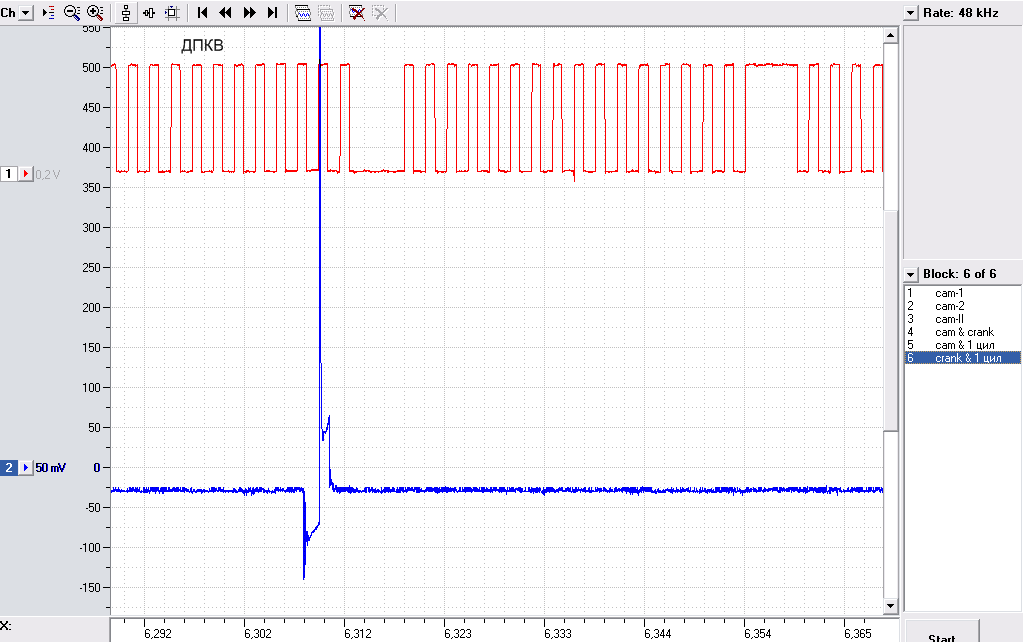Screen dimensions: 1023x642
Task: Click vertical scrollbar down arrow
Action: [891, 606]
